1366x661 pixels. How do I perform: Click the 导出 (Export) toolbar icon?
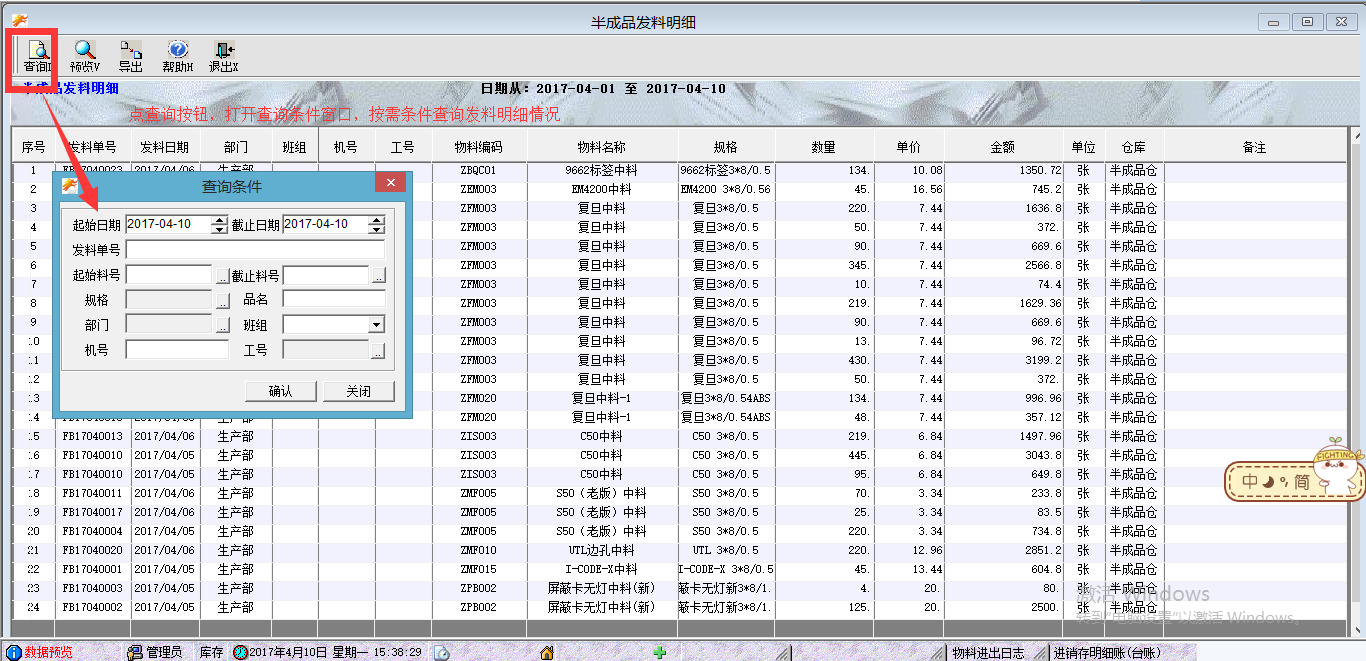pos(131,57)
